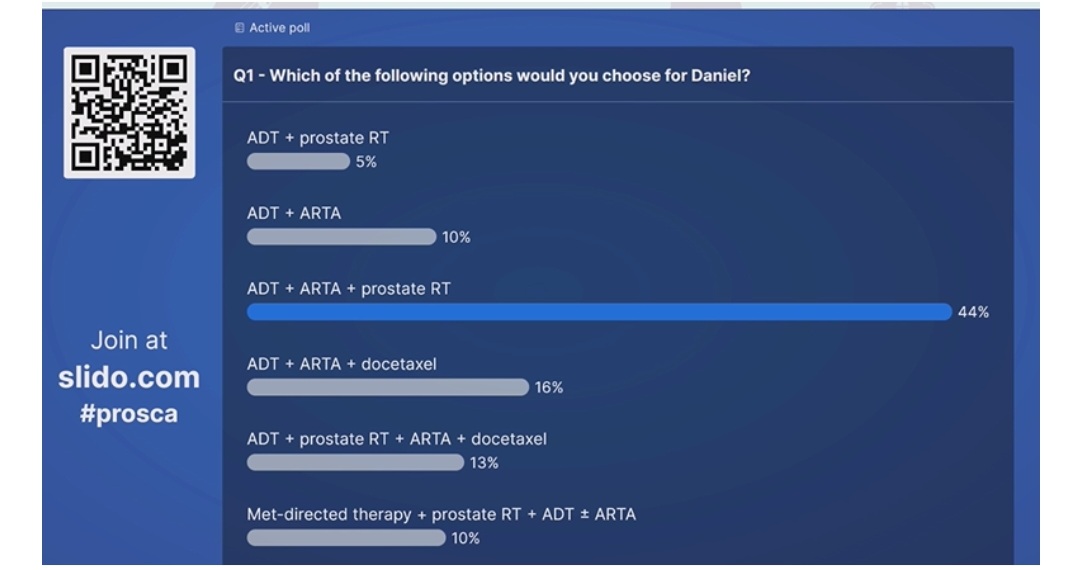1080x570 pixels.
Task: Click the Active poll icon
Action: [x=239, y=28]
